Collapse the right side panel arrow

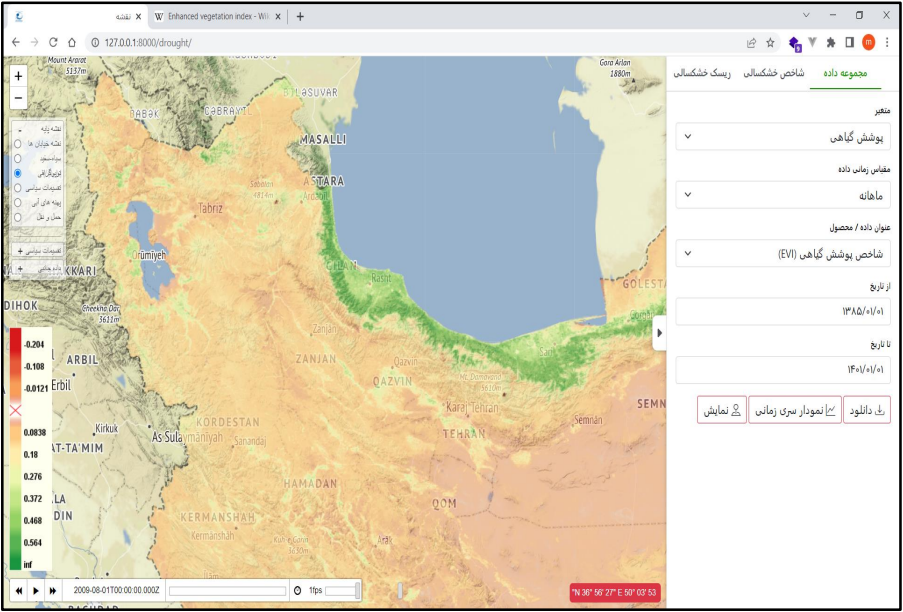(659, 333)
